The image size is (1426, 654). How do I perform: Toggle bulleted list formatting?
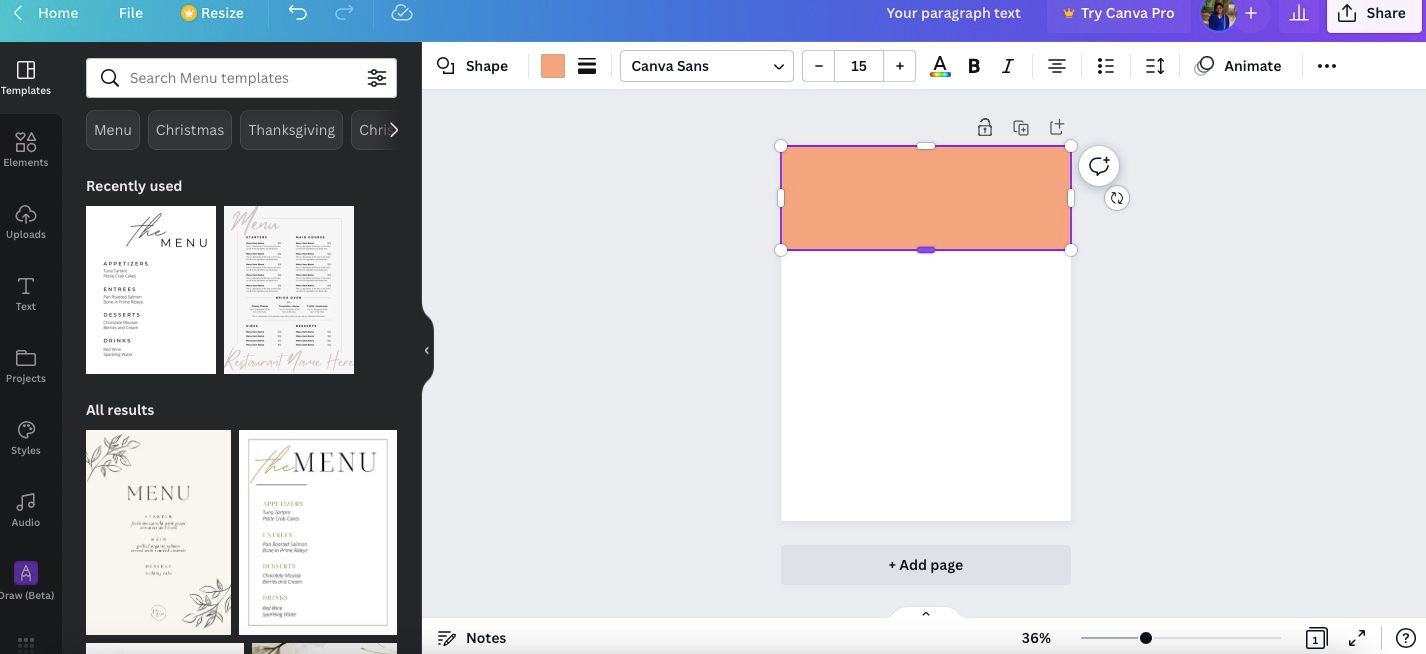coord(1106,66)
